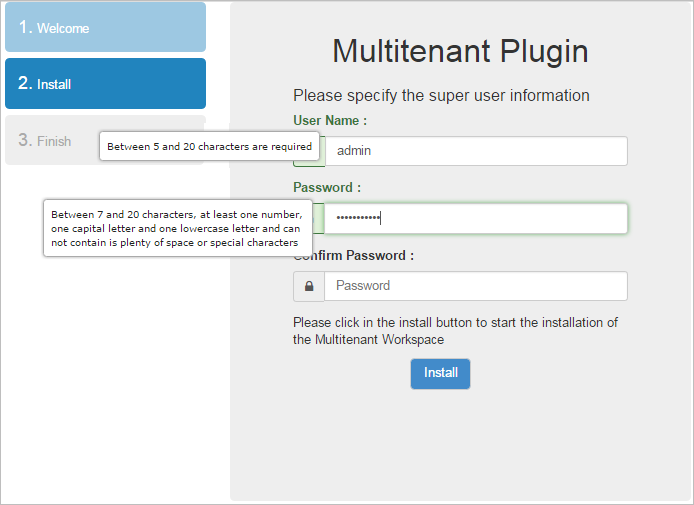Click the number 1 of the Welcome step

click(25, 27)
